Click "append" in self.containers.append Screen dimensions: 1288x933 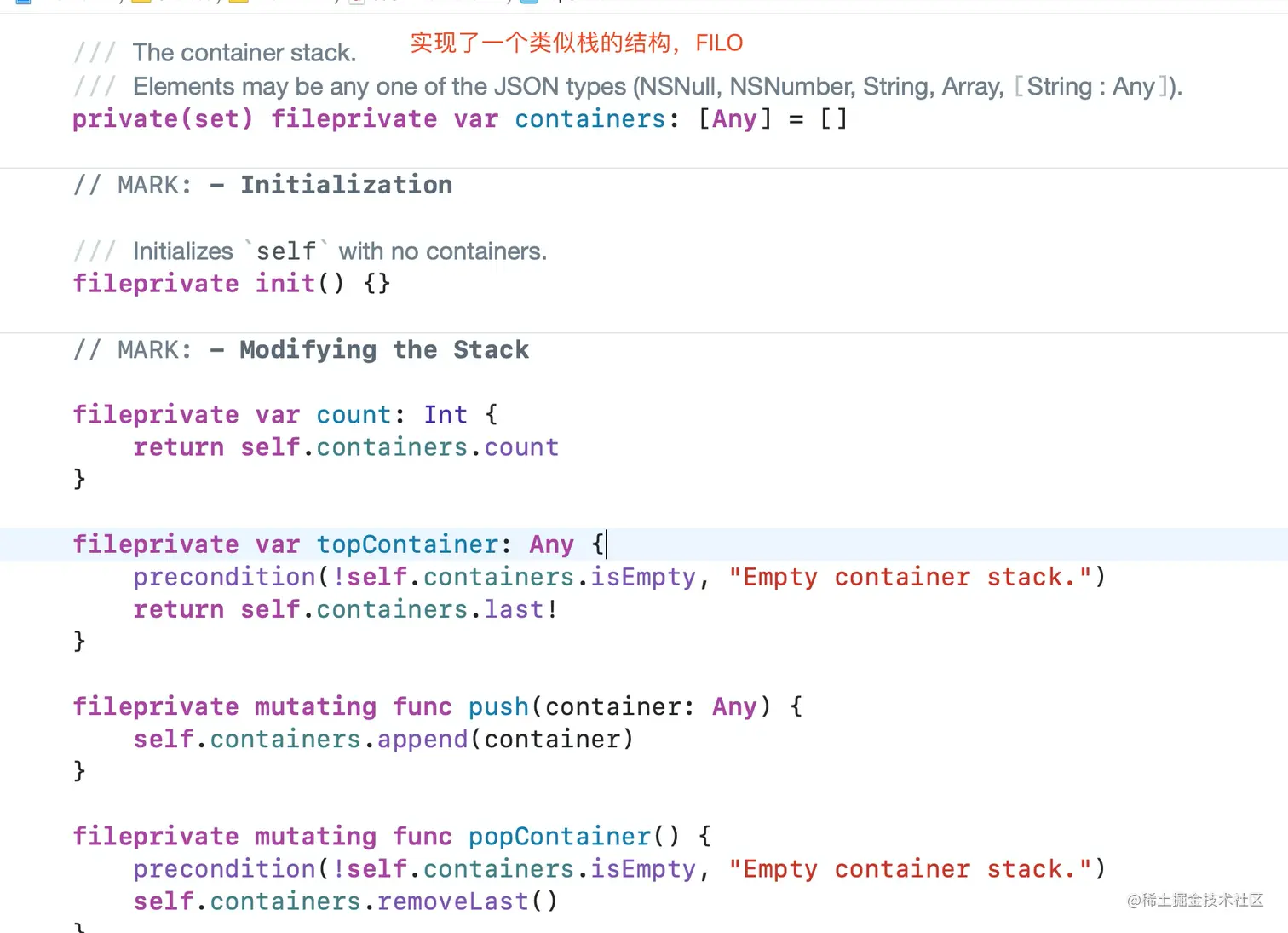pyautogui.click(x=423, y=740)
